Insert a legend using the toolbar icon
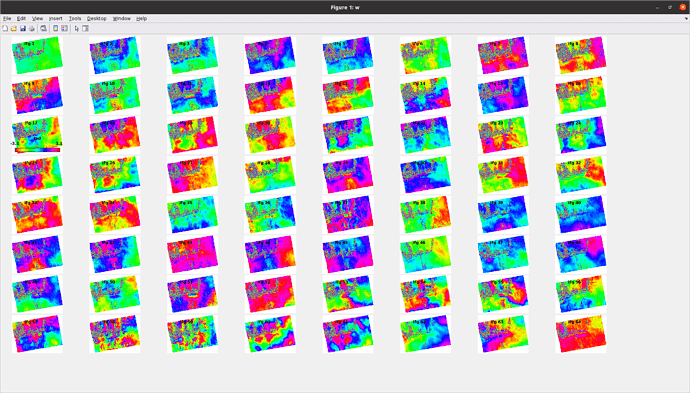Viewport: 690px width, 393px height. (65, 29)
